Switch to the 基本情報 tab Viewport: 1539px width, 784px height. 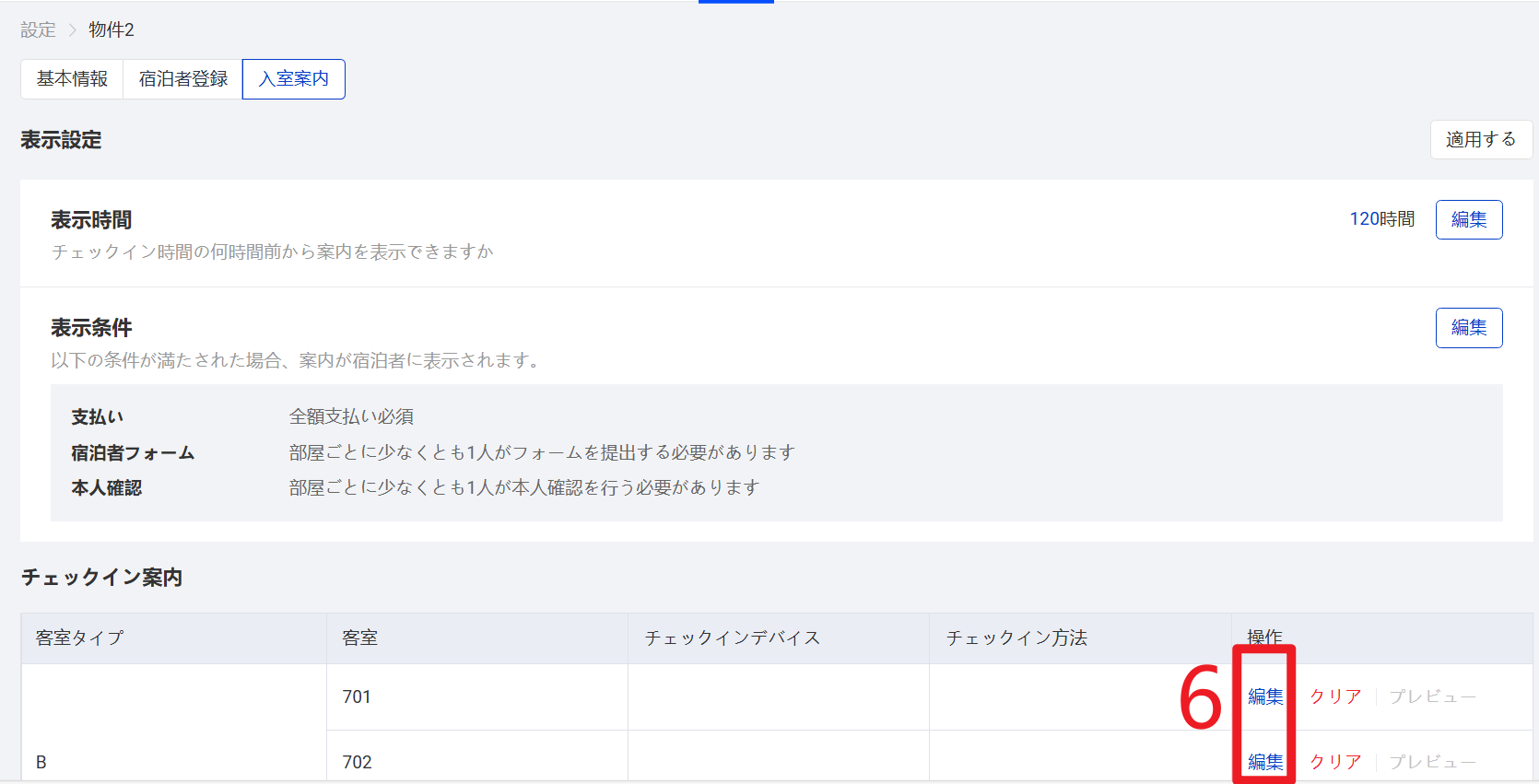72,79
